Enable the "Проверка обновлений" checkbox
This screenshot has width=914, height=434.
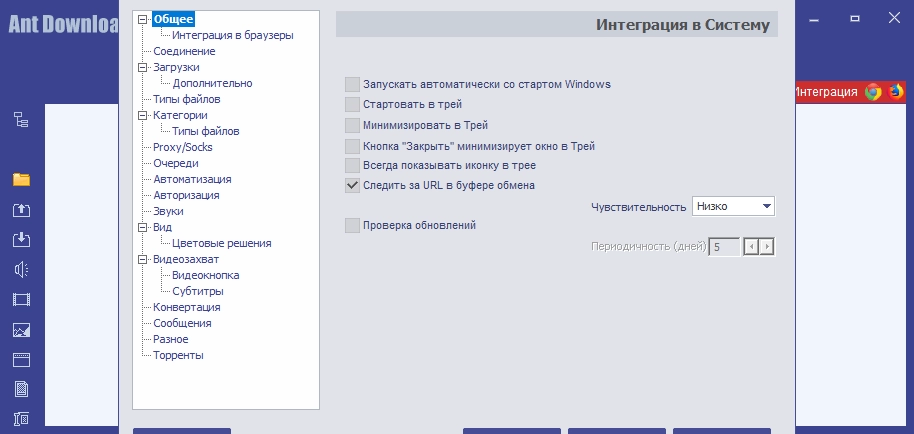pyautogui.click(x=352, y=226)
